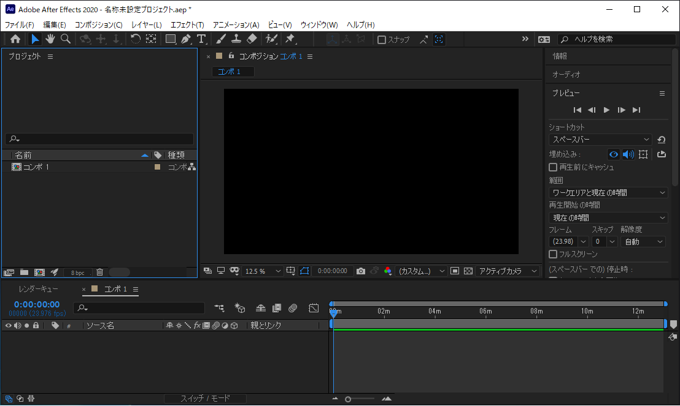680x406 pixels.
Task: Click the ヘルプを検索 search field
Action: (617, 39)
